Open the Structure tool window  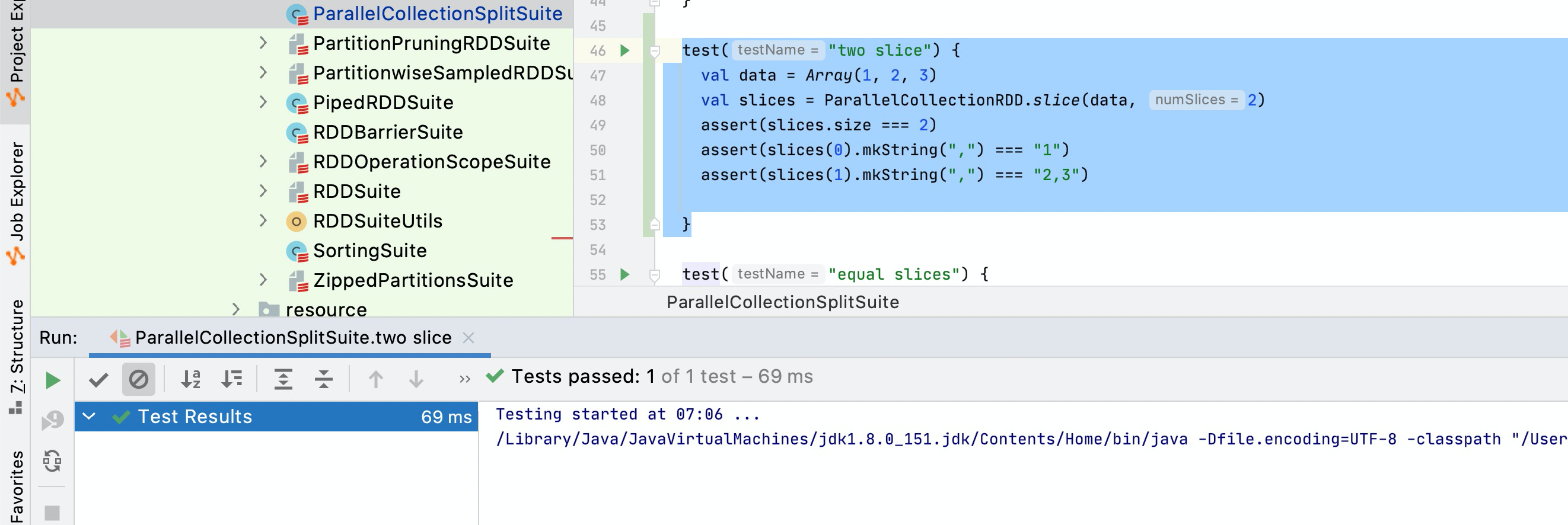coord(16,357)
